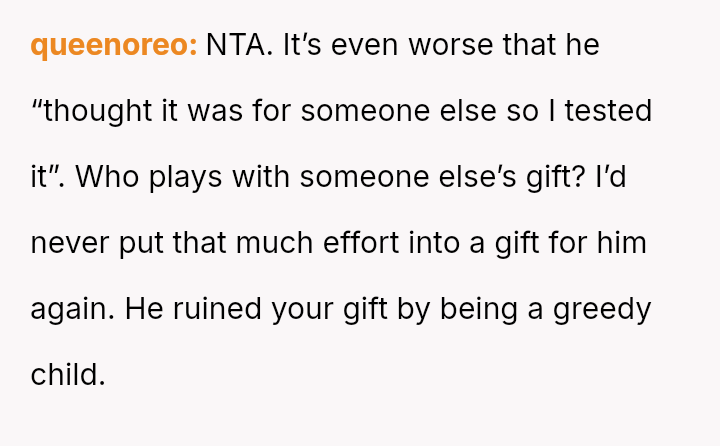
Task: Click the word "being" in the fifth line
Action: click(x=479, y=310)
